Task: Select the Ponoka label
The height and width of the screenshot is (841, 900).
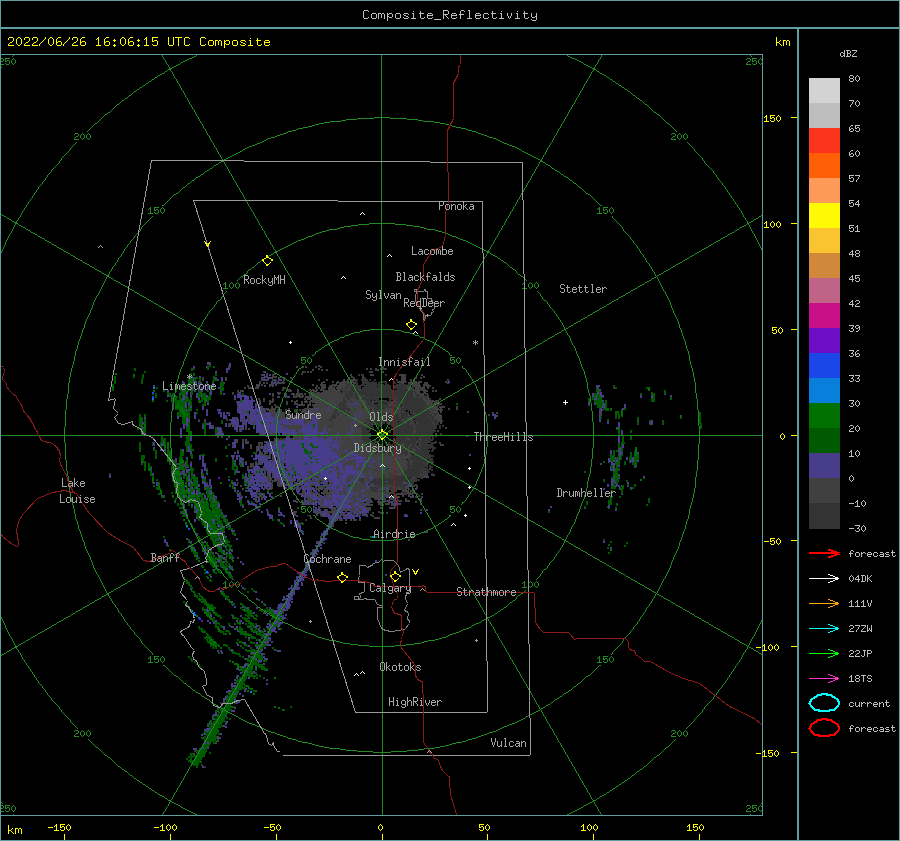Action: pyautogui.click(x=456, y=206)
